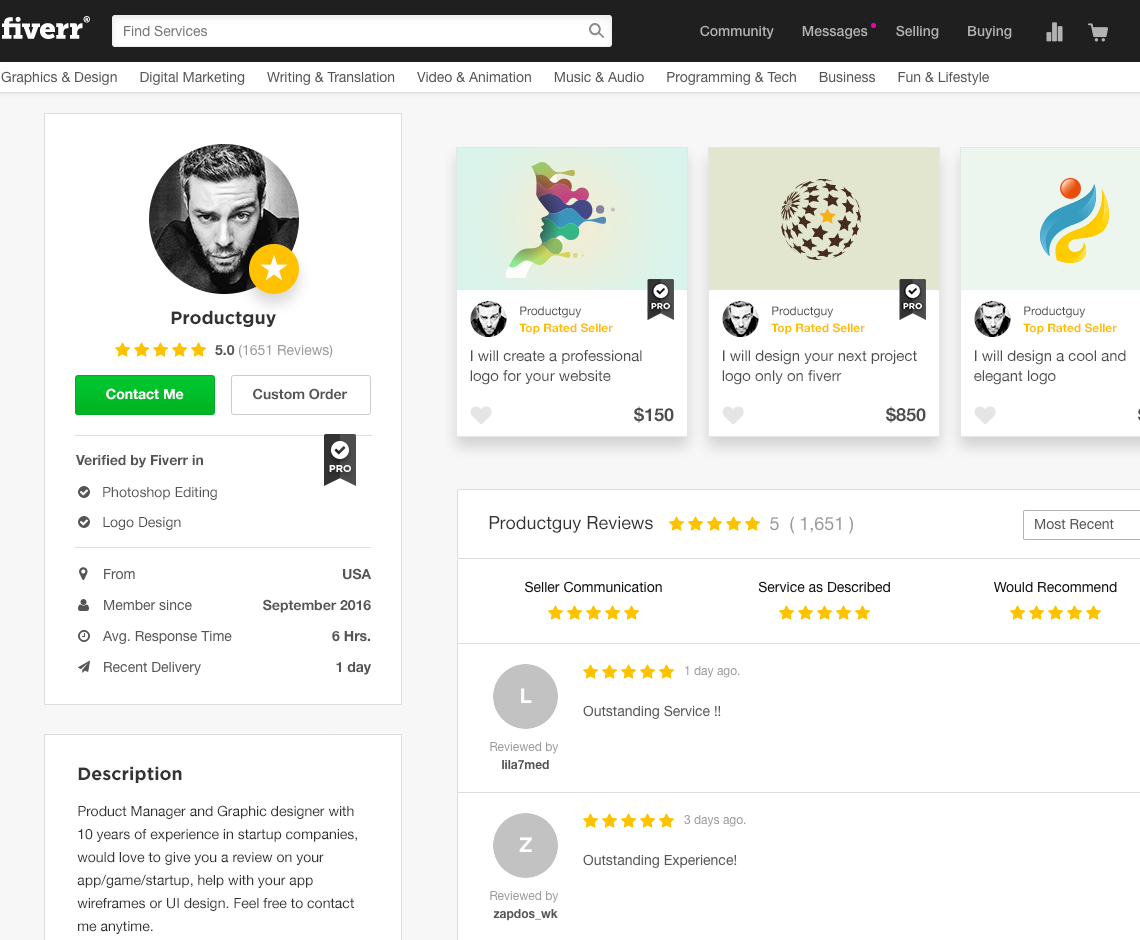Click the 'Productguy Reviews' heading
Viewport: 1140px width, 940px height.
tap(571, 523)
